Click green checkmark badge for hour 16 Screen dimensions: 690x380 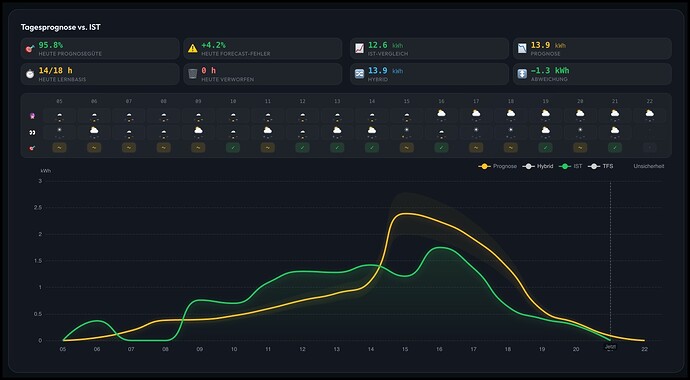point(441,148)
